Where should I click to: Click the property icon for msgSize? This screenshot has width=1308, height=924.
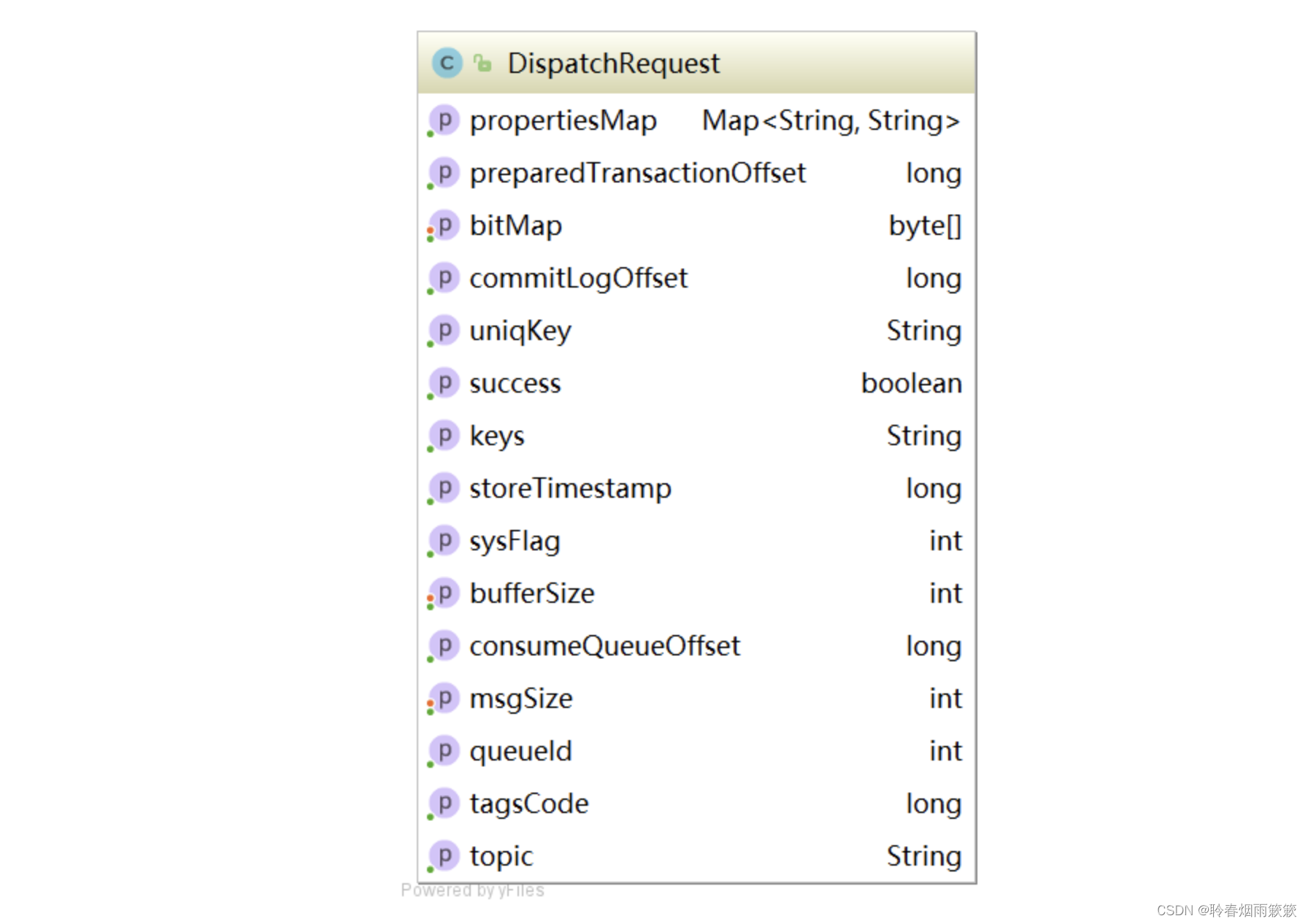pos(444,698)
